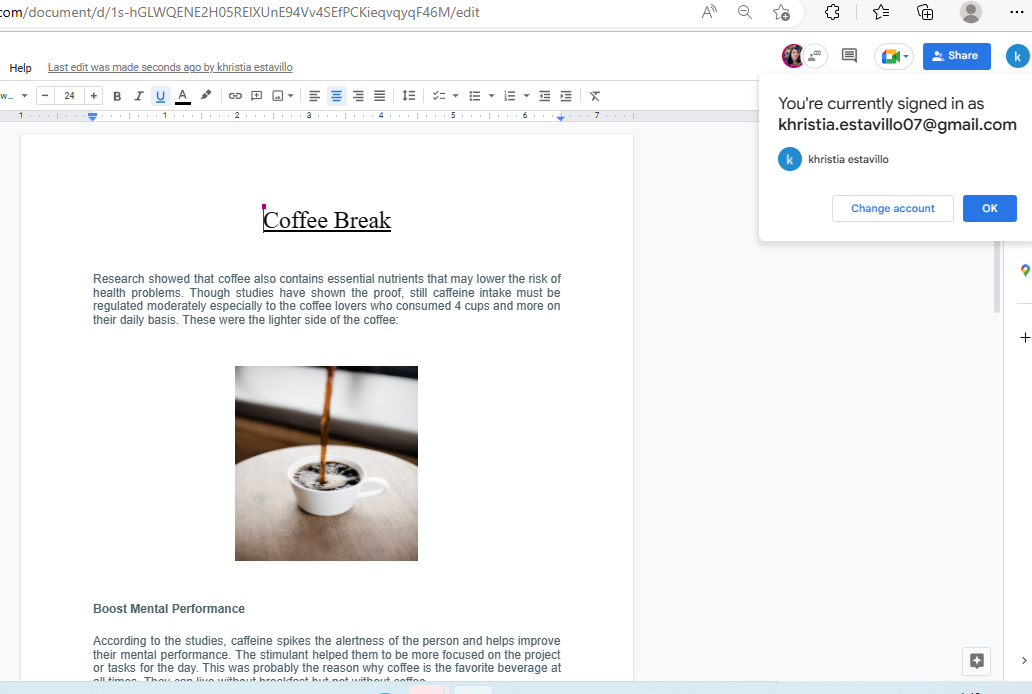Click the add comment icon in toolbar
This screenshot has height=694, width=1032.
(x=256, y=96)
